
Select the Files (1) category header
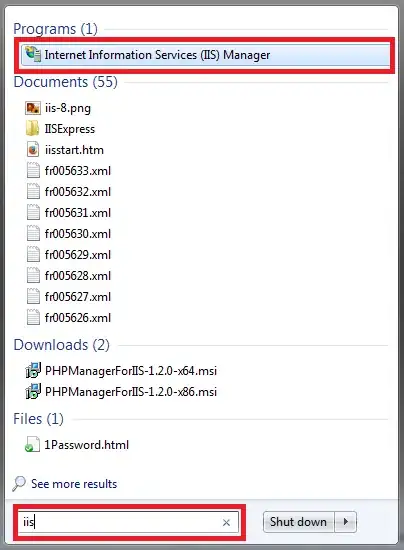pyautogui.click(x=39, y=418)
